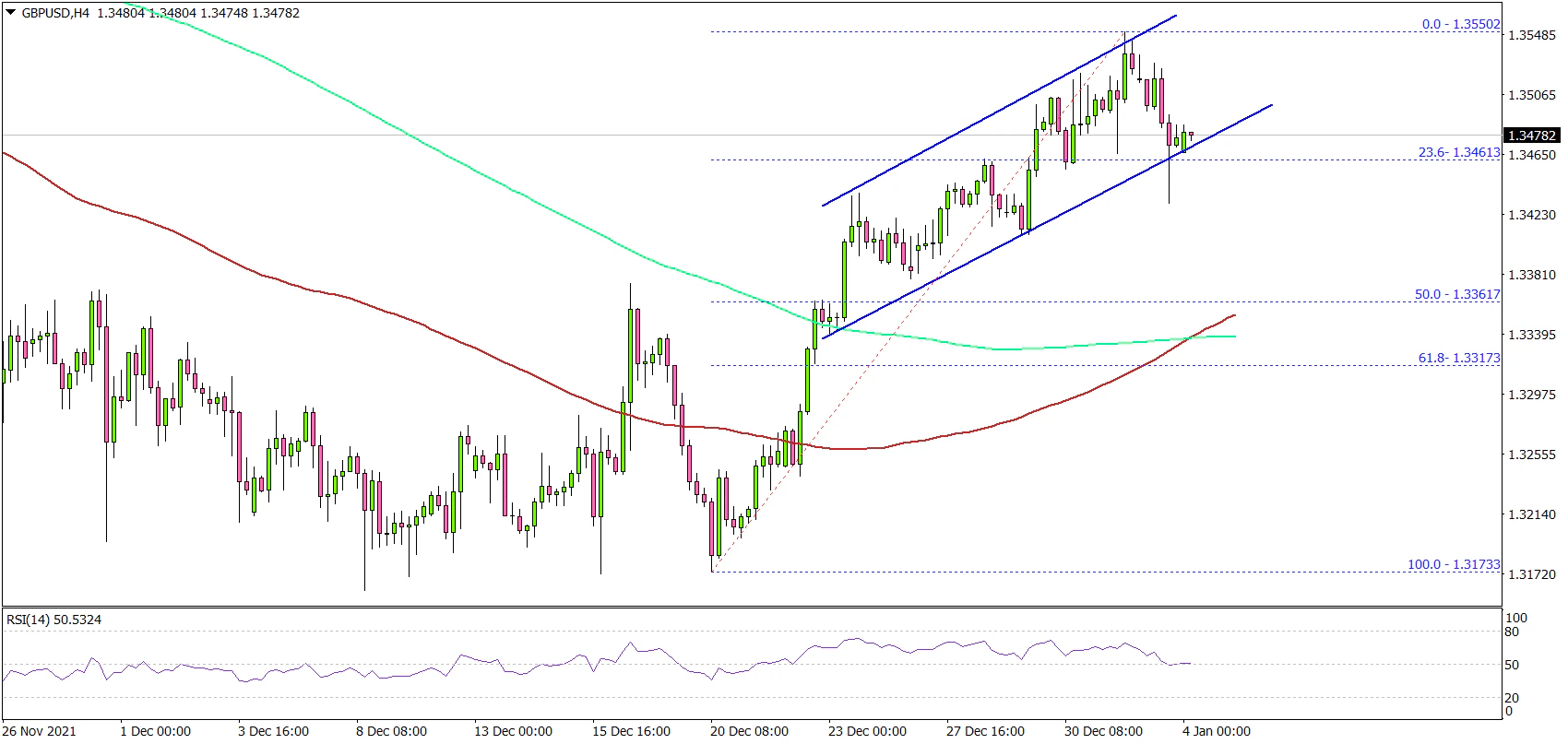
Task: Select the 61.8 - 1.33173 Fibonacci label
Action: (x=1458, y=358)
